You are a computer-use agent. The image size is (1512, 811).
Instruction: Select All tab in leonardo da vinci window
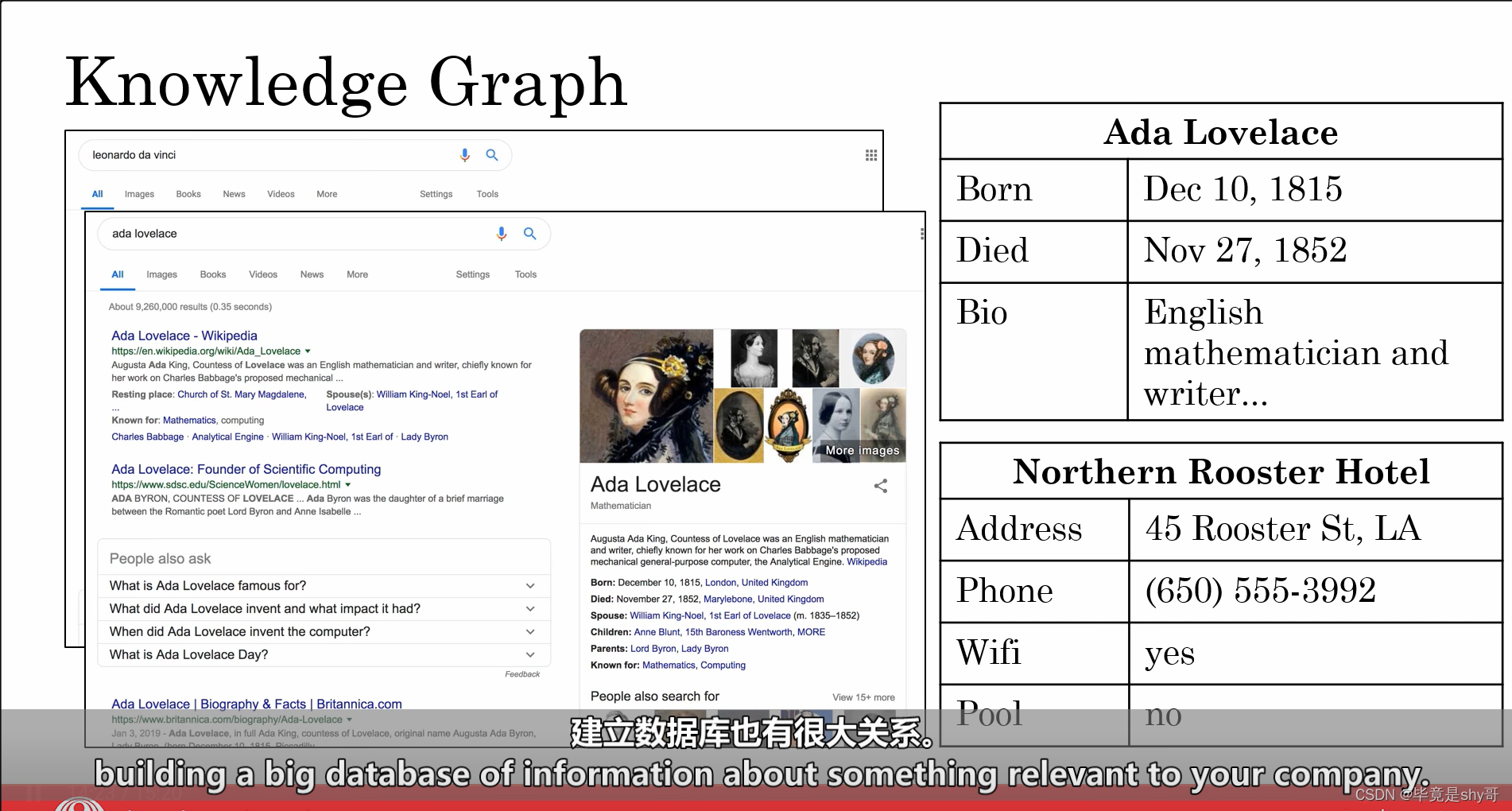[x=98, y=194]
